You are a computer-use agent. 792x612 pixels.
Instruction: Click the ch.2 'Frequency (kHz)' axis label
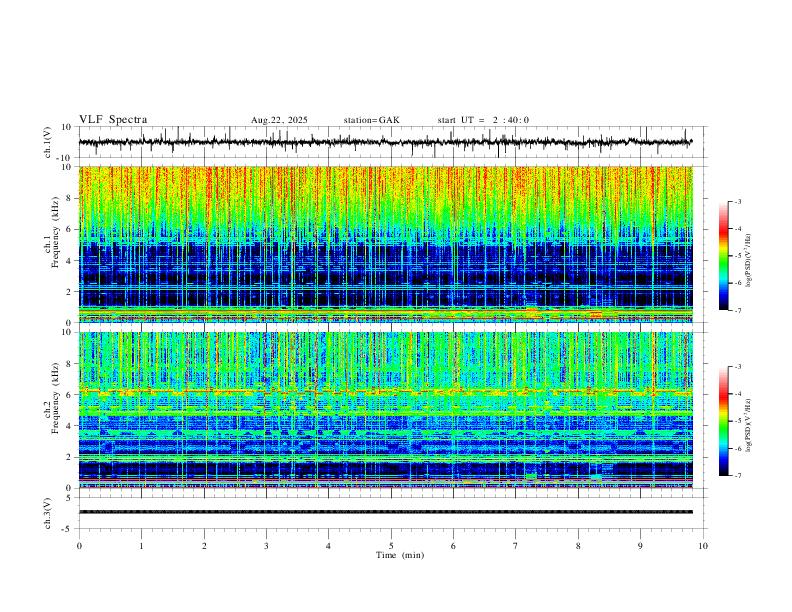click(x=56, y=398)
